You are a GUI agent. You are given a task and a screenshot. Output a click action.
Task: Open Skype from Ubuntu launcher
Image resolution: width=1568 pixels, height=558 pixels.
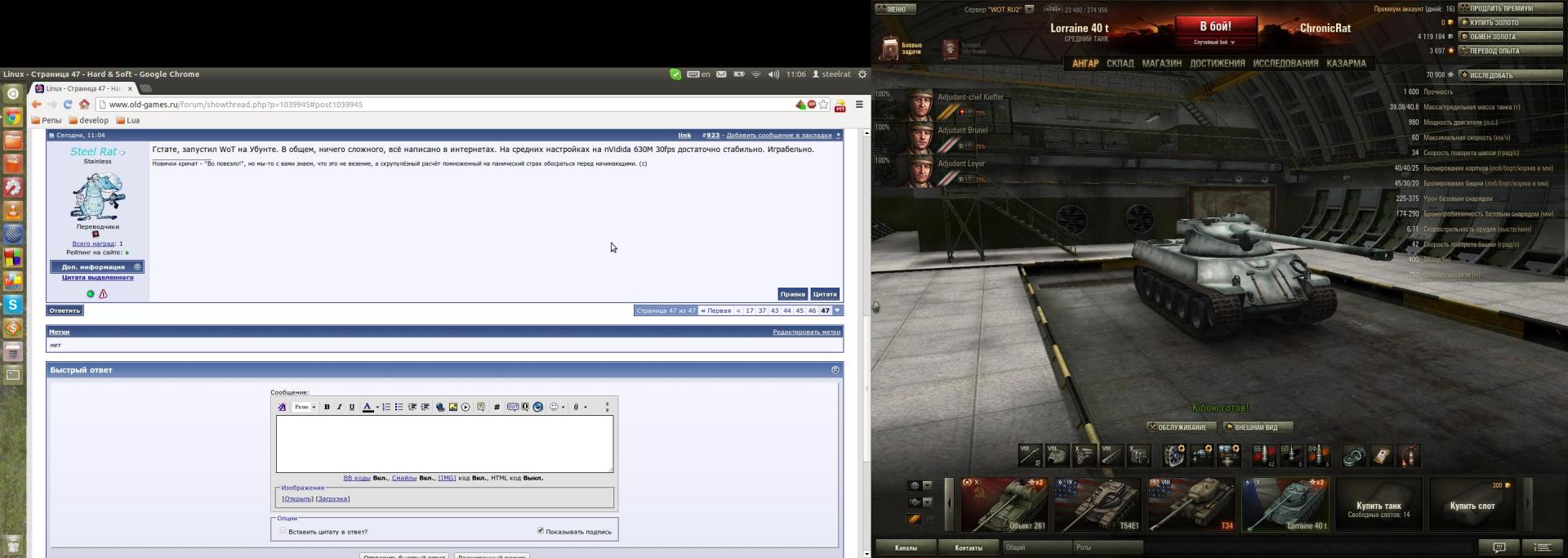13,305
